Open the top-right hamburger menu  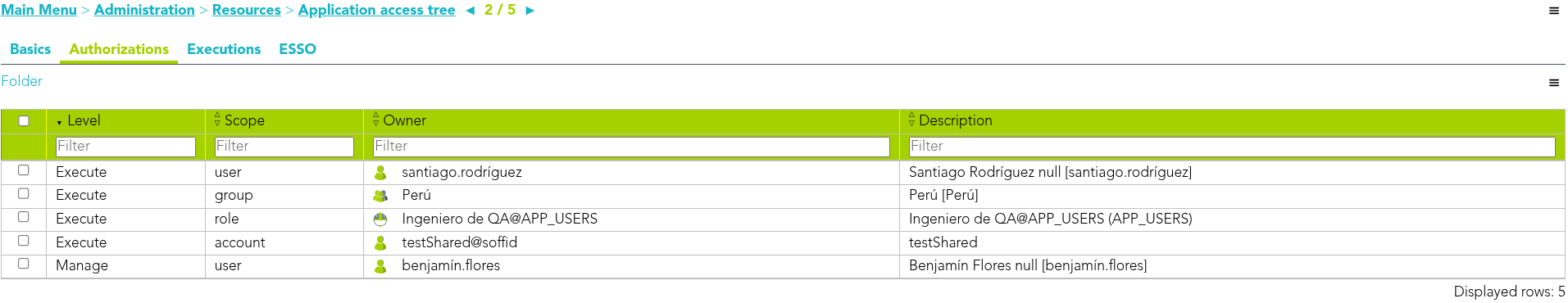1554,11
